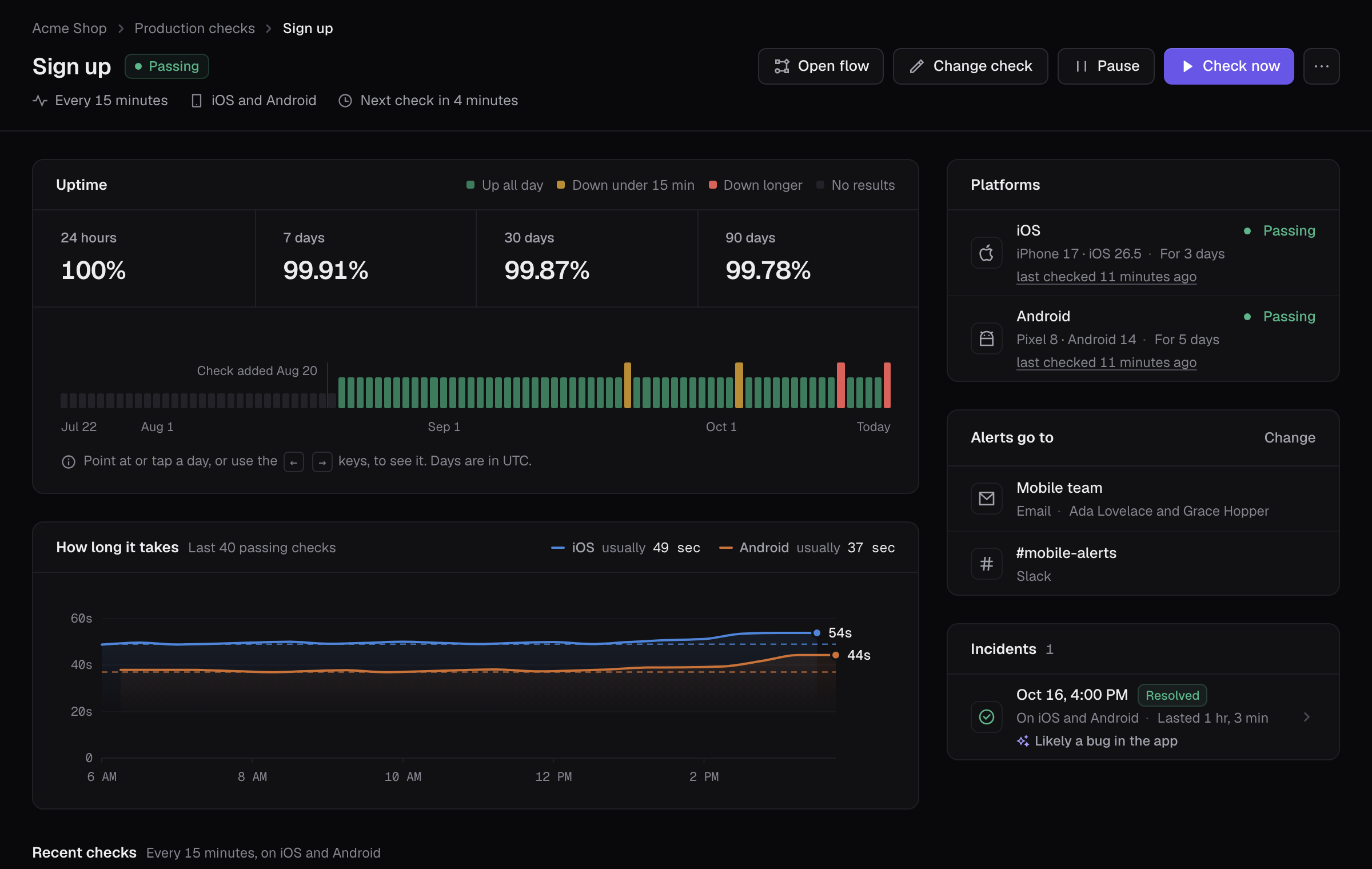Click the Down longer red legend swatch

[x=712, y=185]
